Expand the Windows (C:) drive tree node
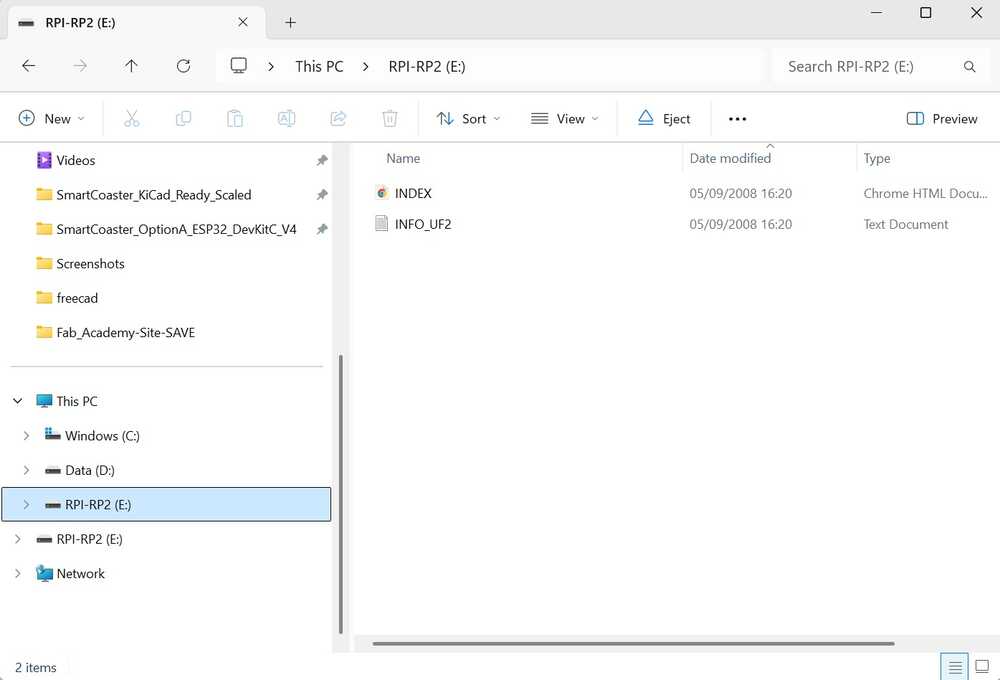 [x=27, y=436]
